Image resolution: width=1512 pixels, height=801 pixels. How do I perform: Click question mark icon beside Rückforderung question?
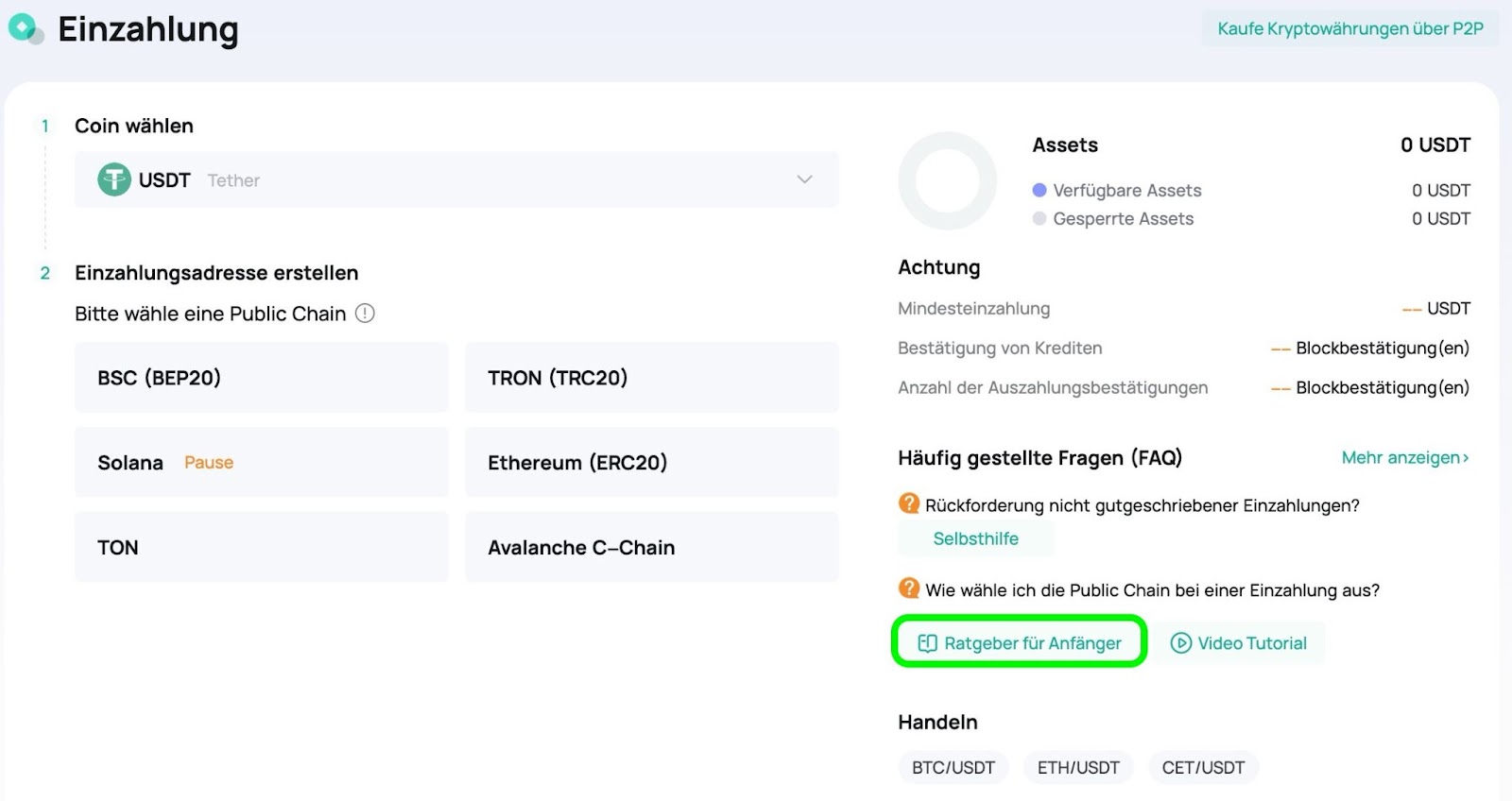[x=909, y=503]
